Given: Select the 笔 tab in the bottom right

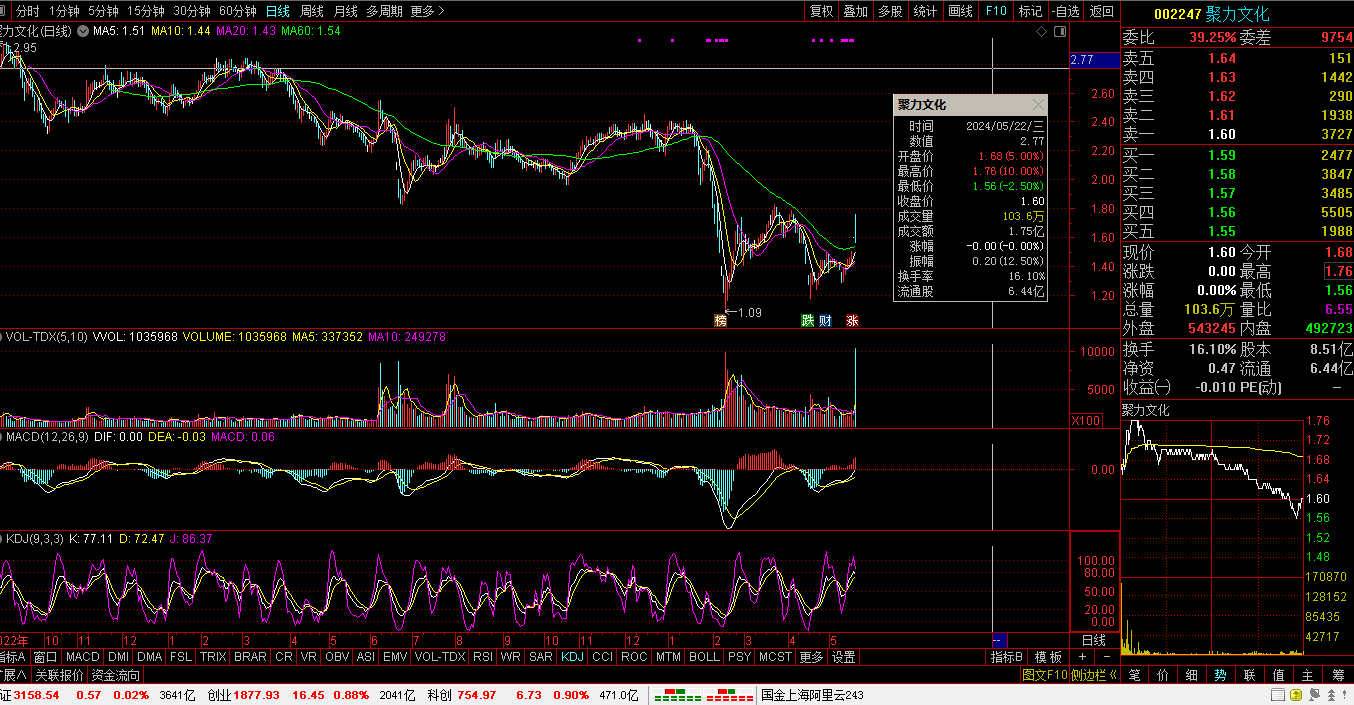Looking at the screenshot, I should [1134, 675].
